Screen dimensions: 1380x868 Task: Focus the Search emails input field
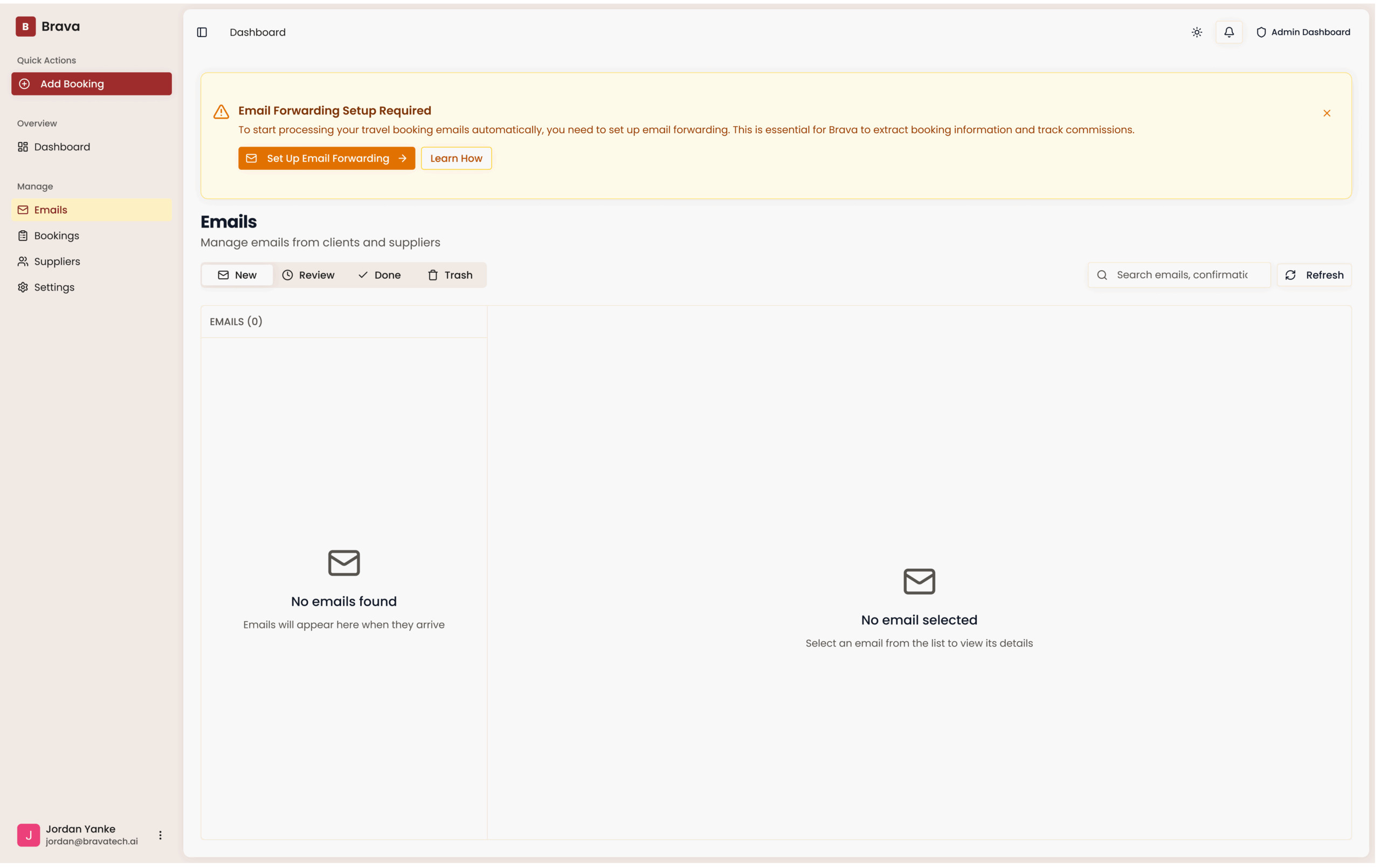coord(1182,275)
